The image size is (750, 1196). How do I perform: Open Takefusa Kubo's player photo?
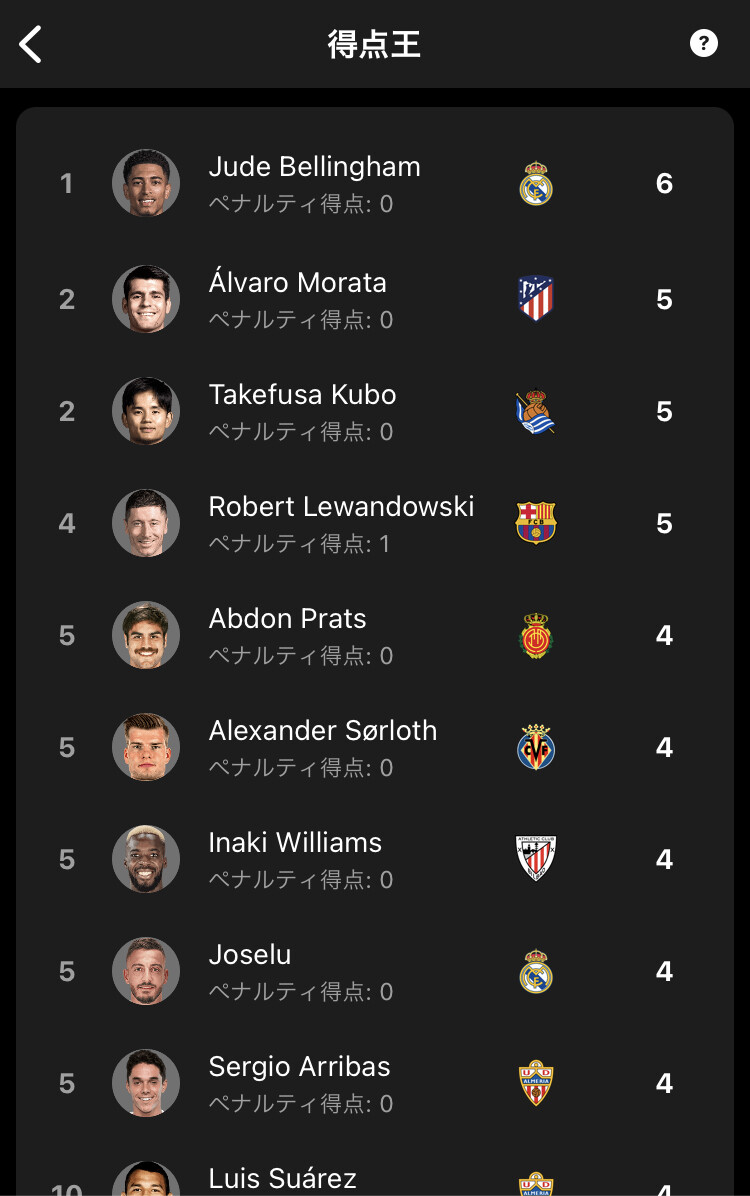click(x=146, y=411)
